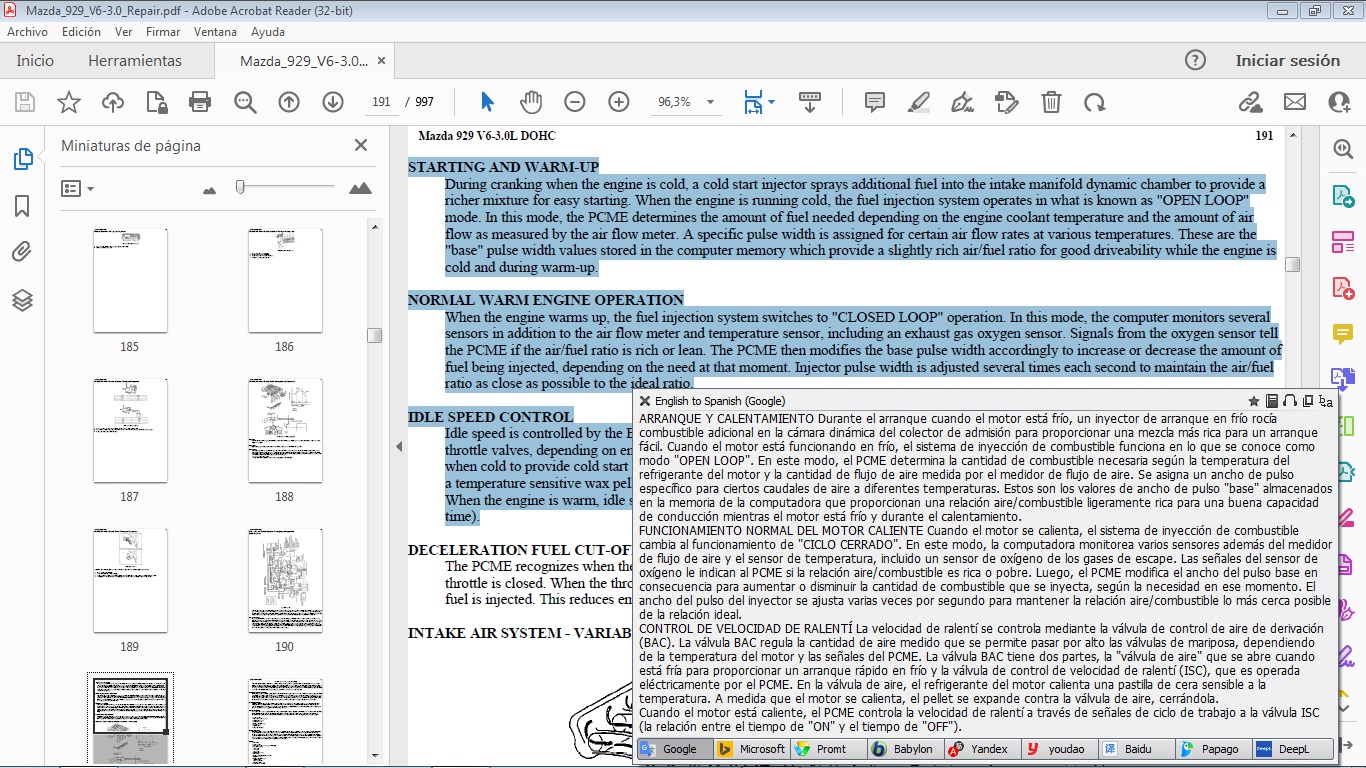Open the help question mark icon
1366x768 pixels.
pyautogui.click(x=1195, y=60)
